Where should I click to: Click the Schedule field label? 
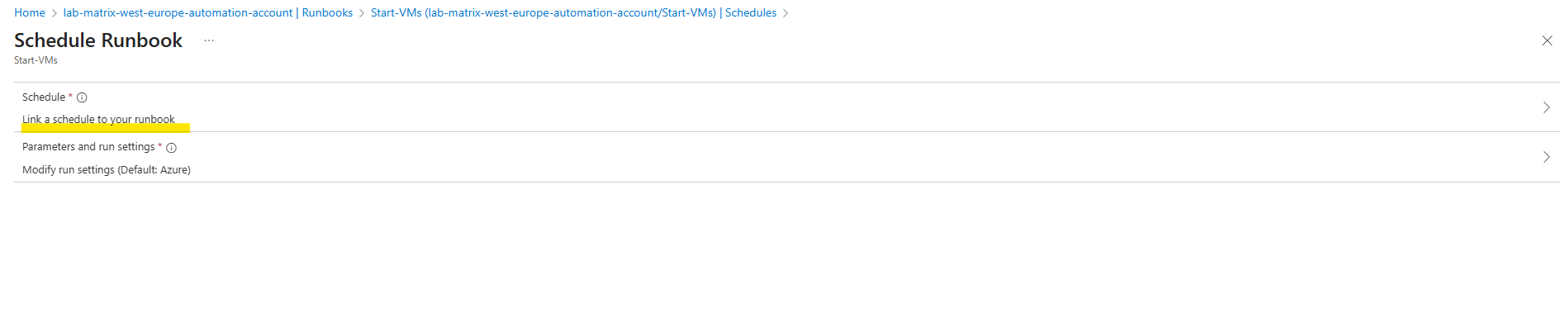[44, 97]
